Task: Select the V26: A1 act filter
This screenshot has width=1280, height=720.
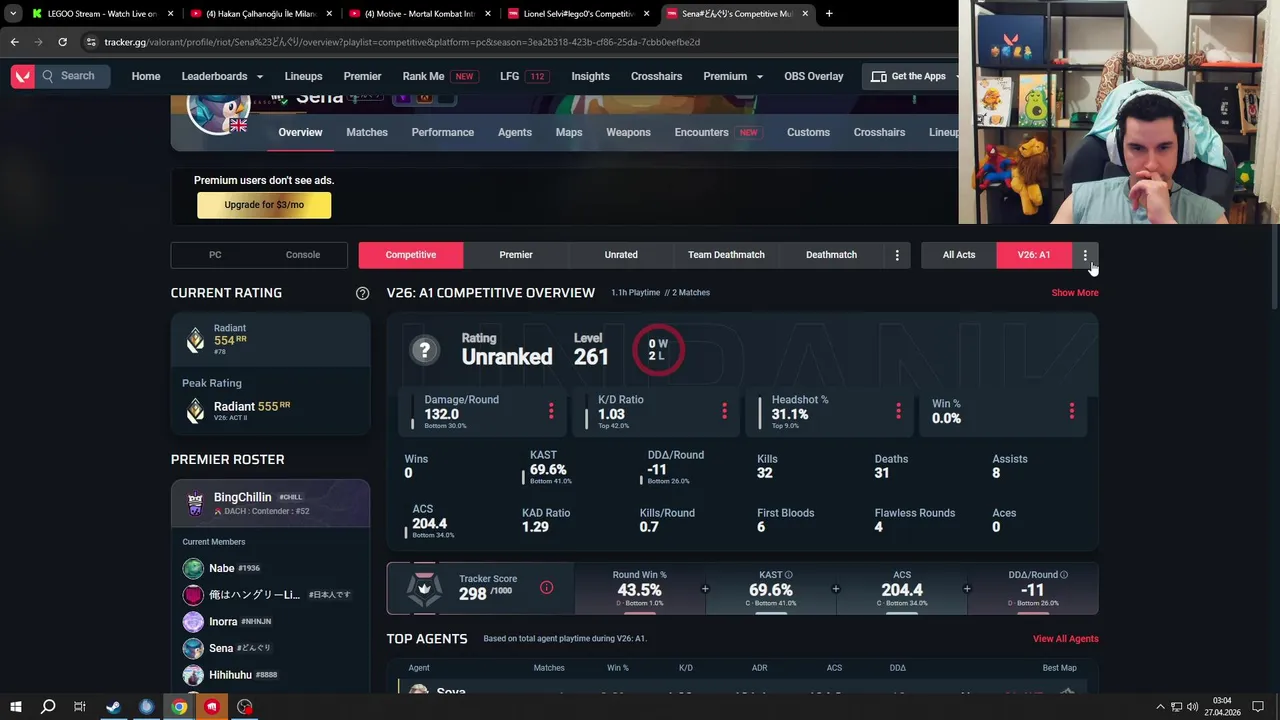Action: (1034, 255)
